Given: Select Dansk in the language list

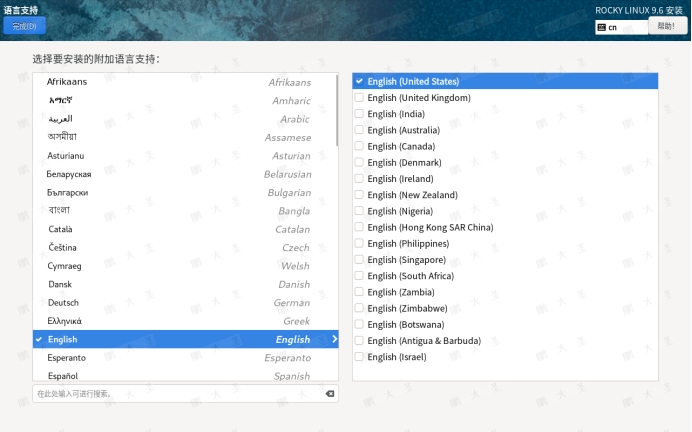Looking at the screenshot, I should tap(184, 284).
